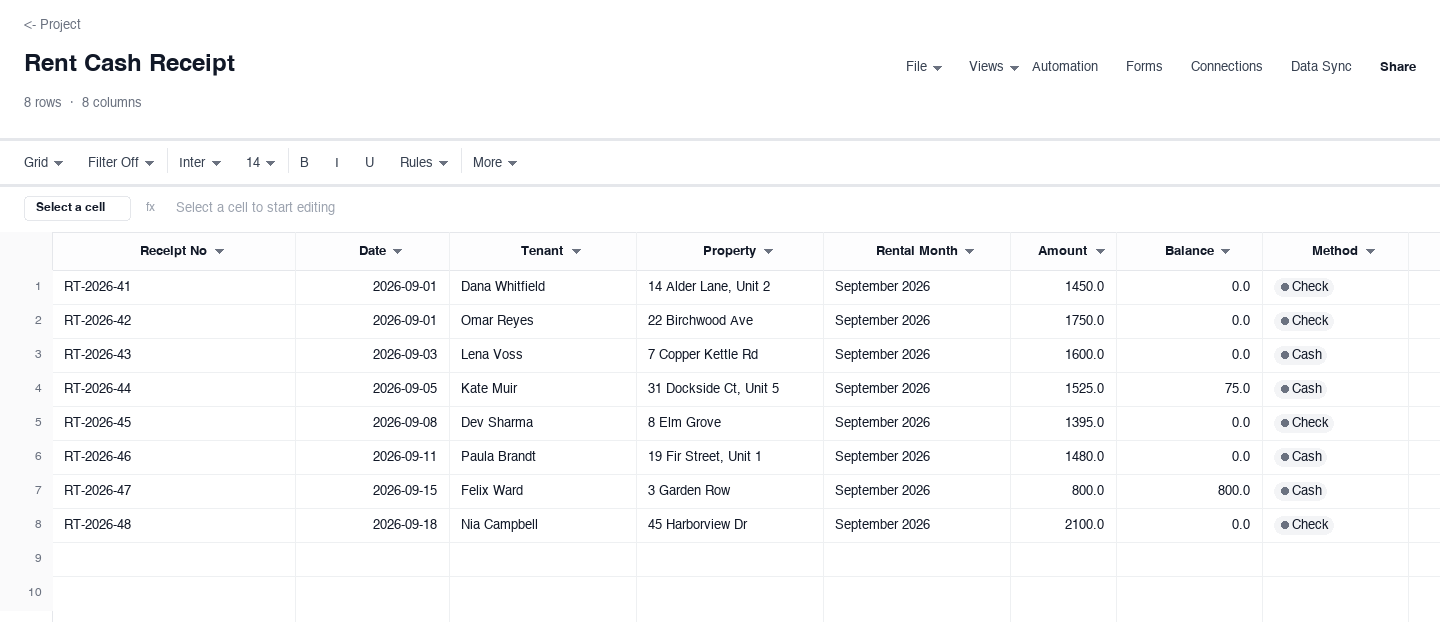Open the Inter font dropdown

click(x=200, y=163)
